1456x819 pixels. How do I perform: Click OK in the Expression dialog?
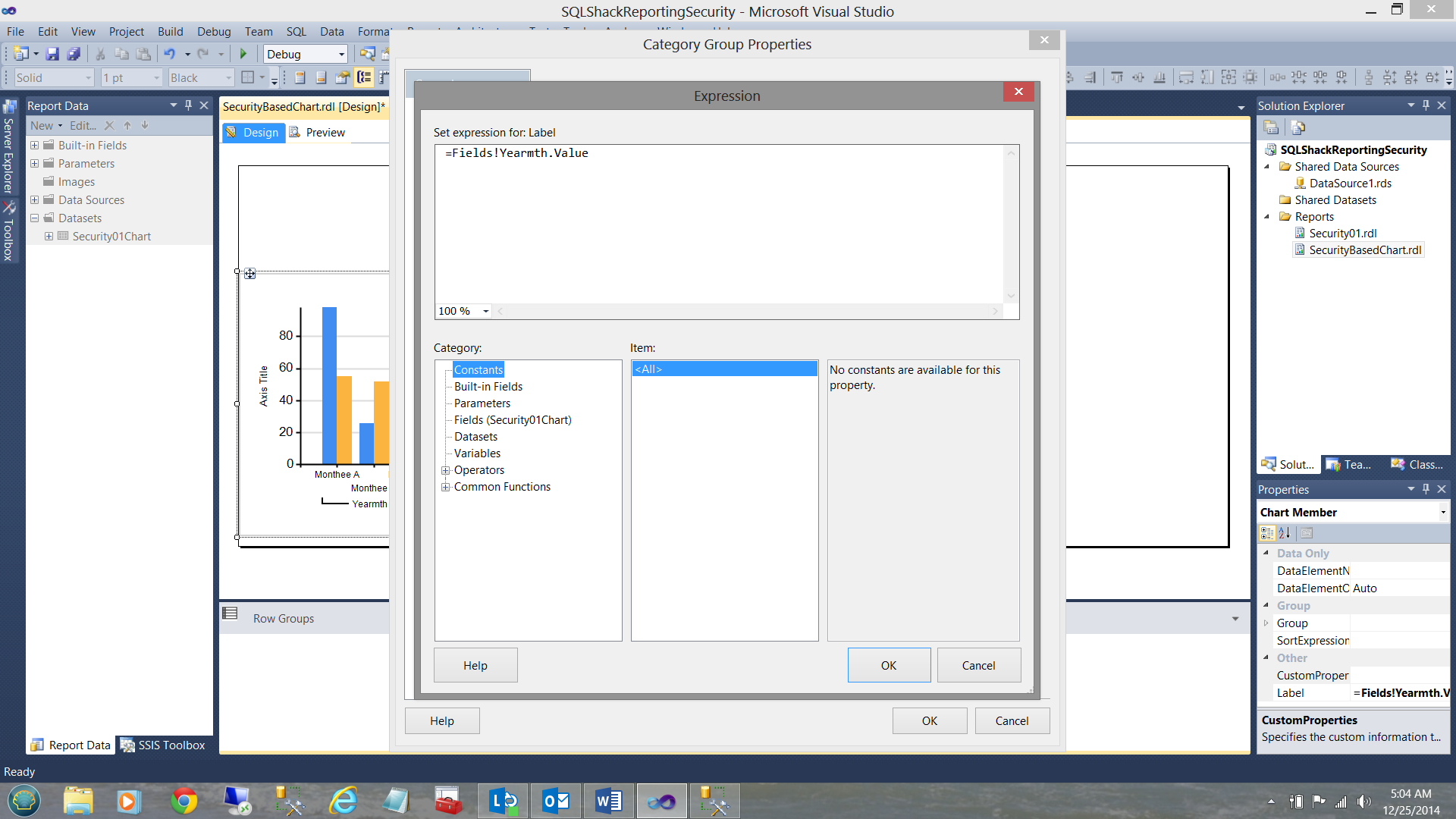(889, 665)
